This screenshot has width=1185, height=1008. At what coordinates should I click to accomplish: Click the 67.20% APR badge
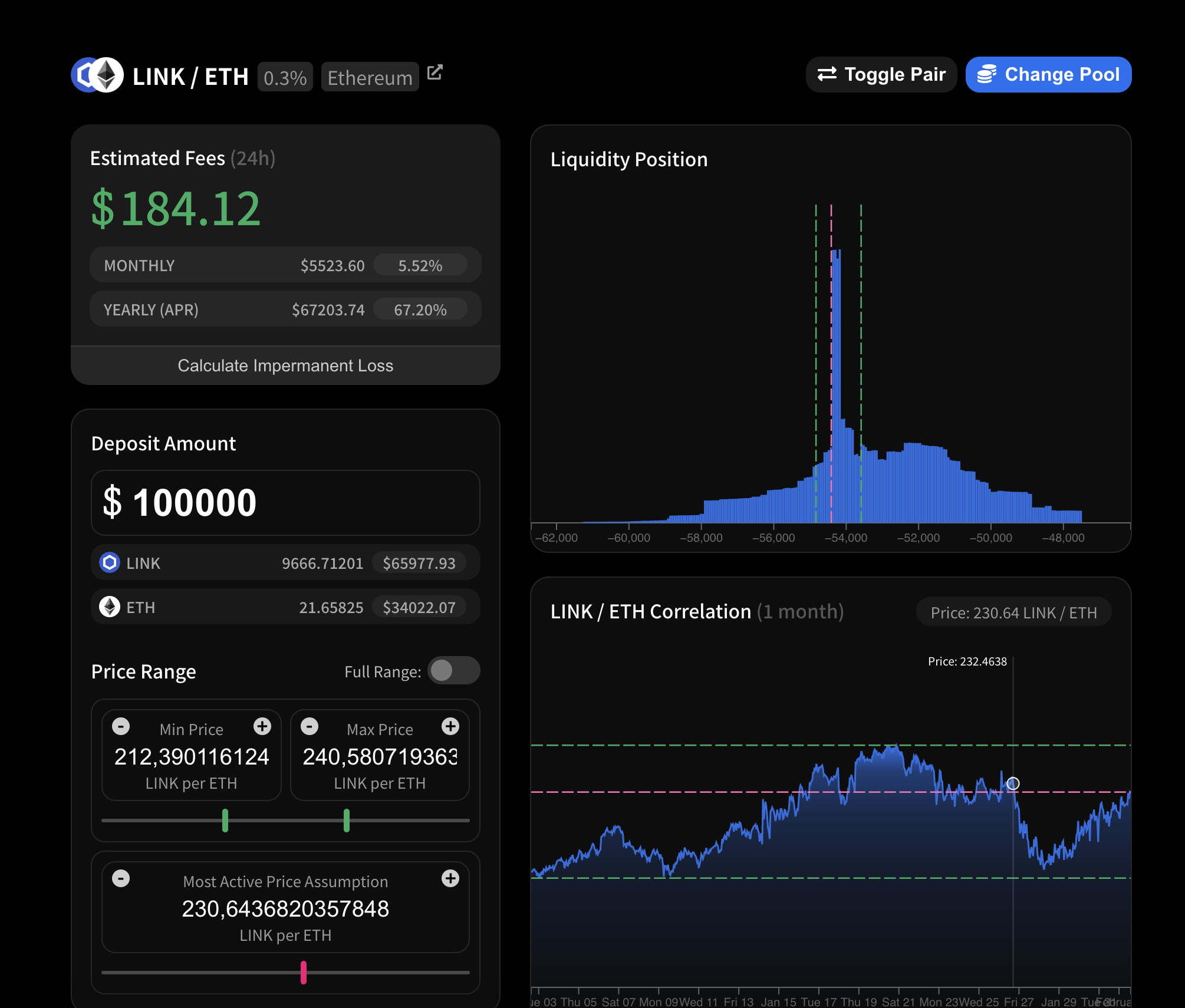click(420, 309)
